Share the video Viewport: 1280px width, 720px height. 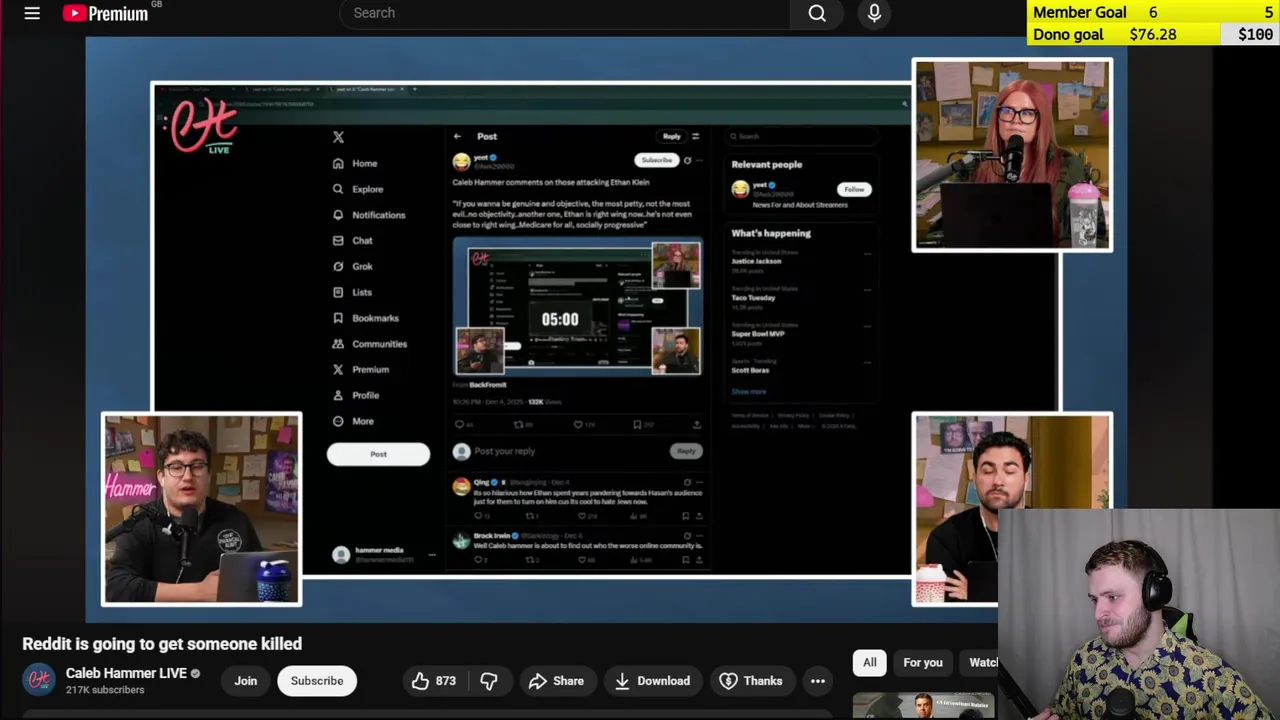[556, 681]
